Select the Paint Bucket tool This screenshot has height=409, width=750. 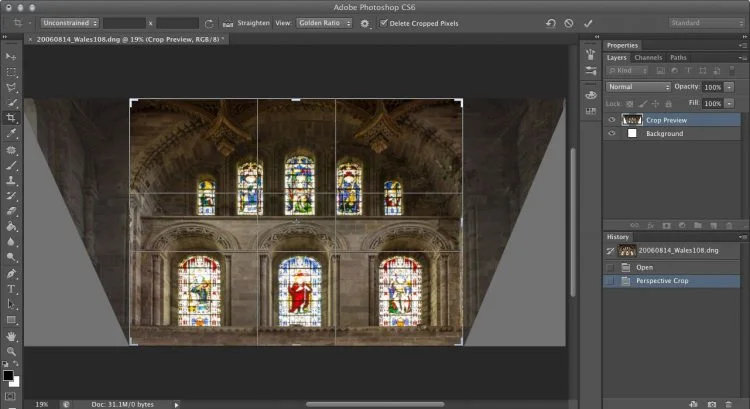point(11,226)
